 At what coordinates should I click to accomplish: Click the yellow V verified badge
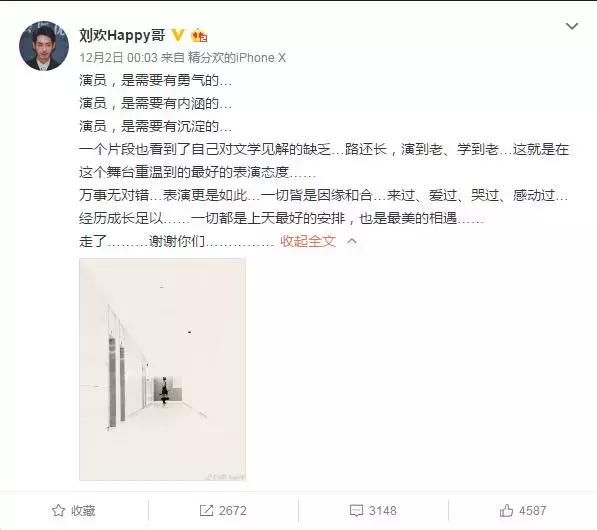(x=177, y=35)
